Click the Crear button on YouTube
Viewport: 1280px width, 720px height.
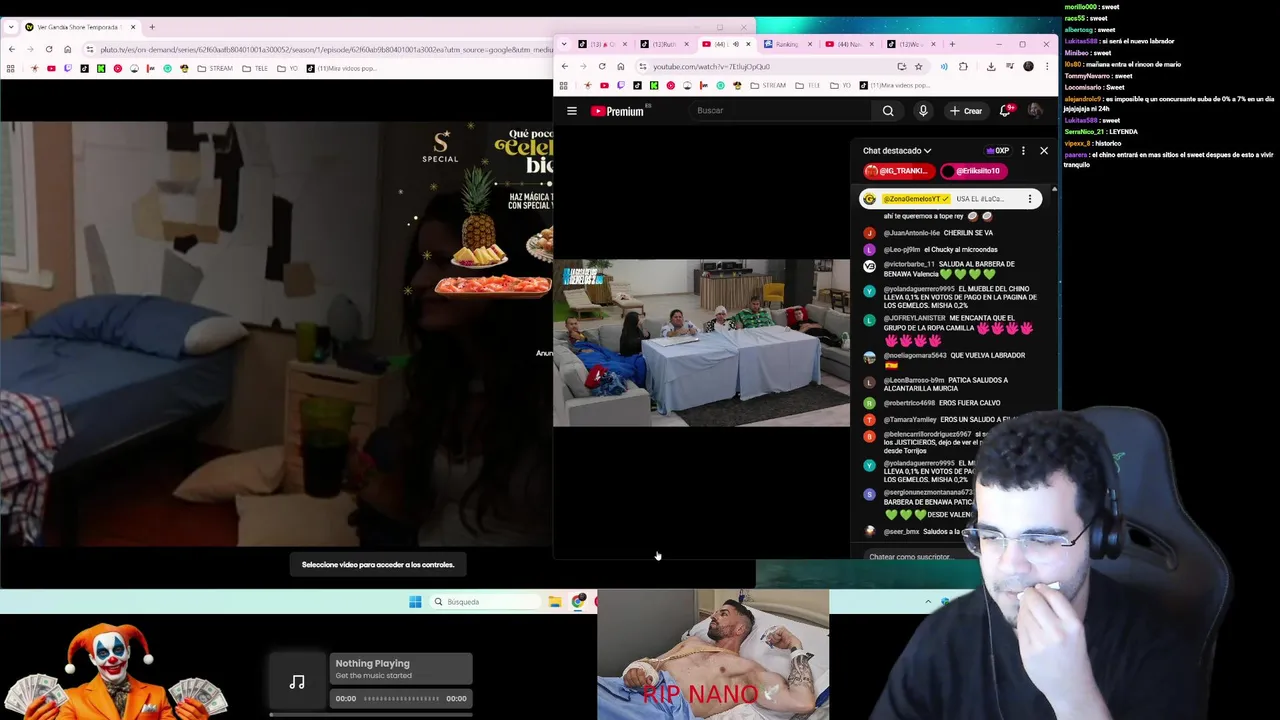tap(966, 111)
